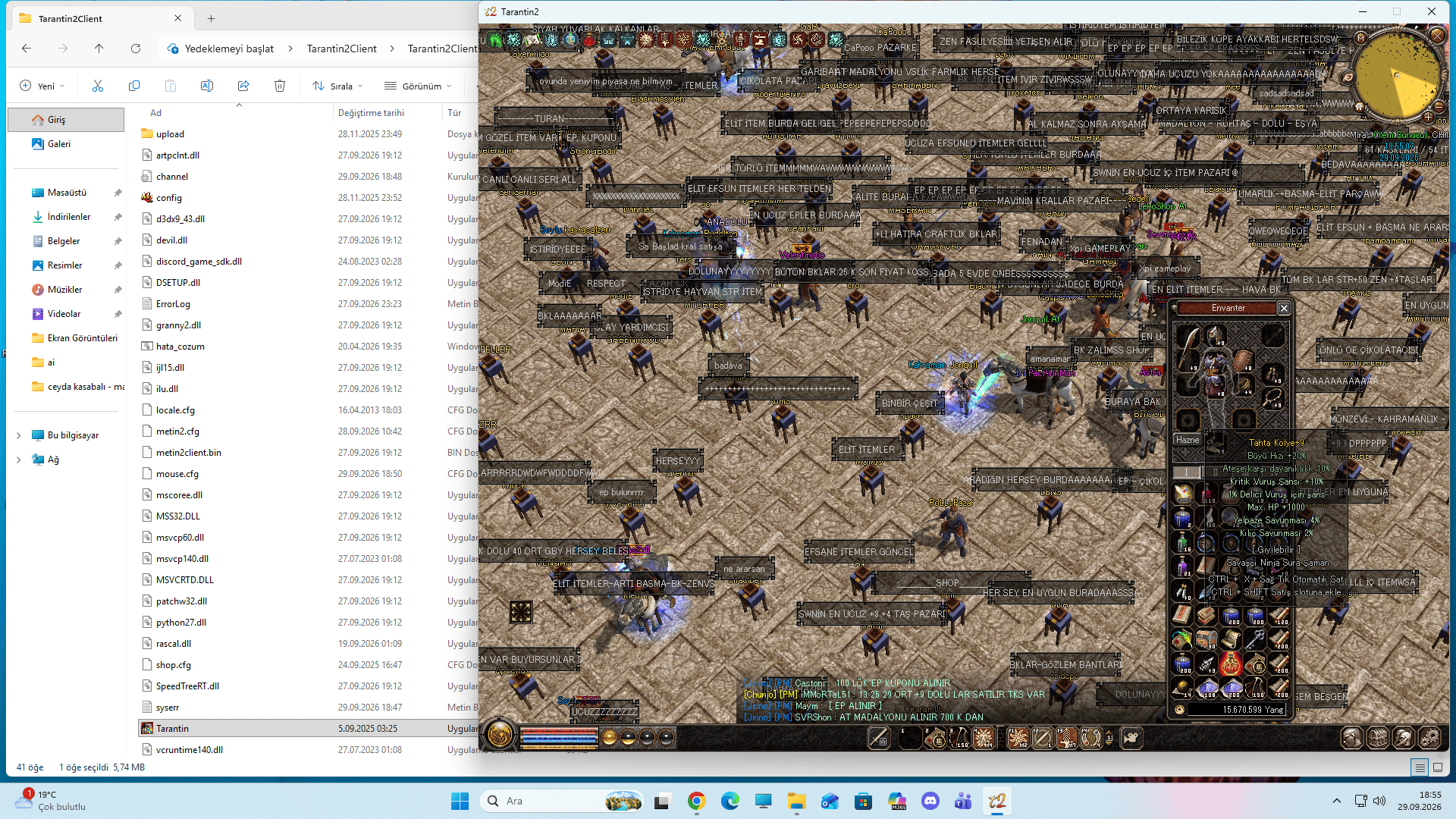The image size is (1456, 819).
Task: Change quick slot page with the arrow stepper
Action: coord(1109,737)
